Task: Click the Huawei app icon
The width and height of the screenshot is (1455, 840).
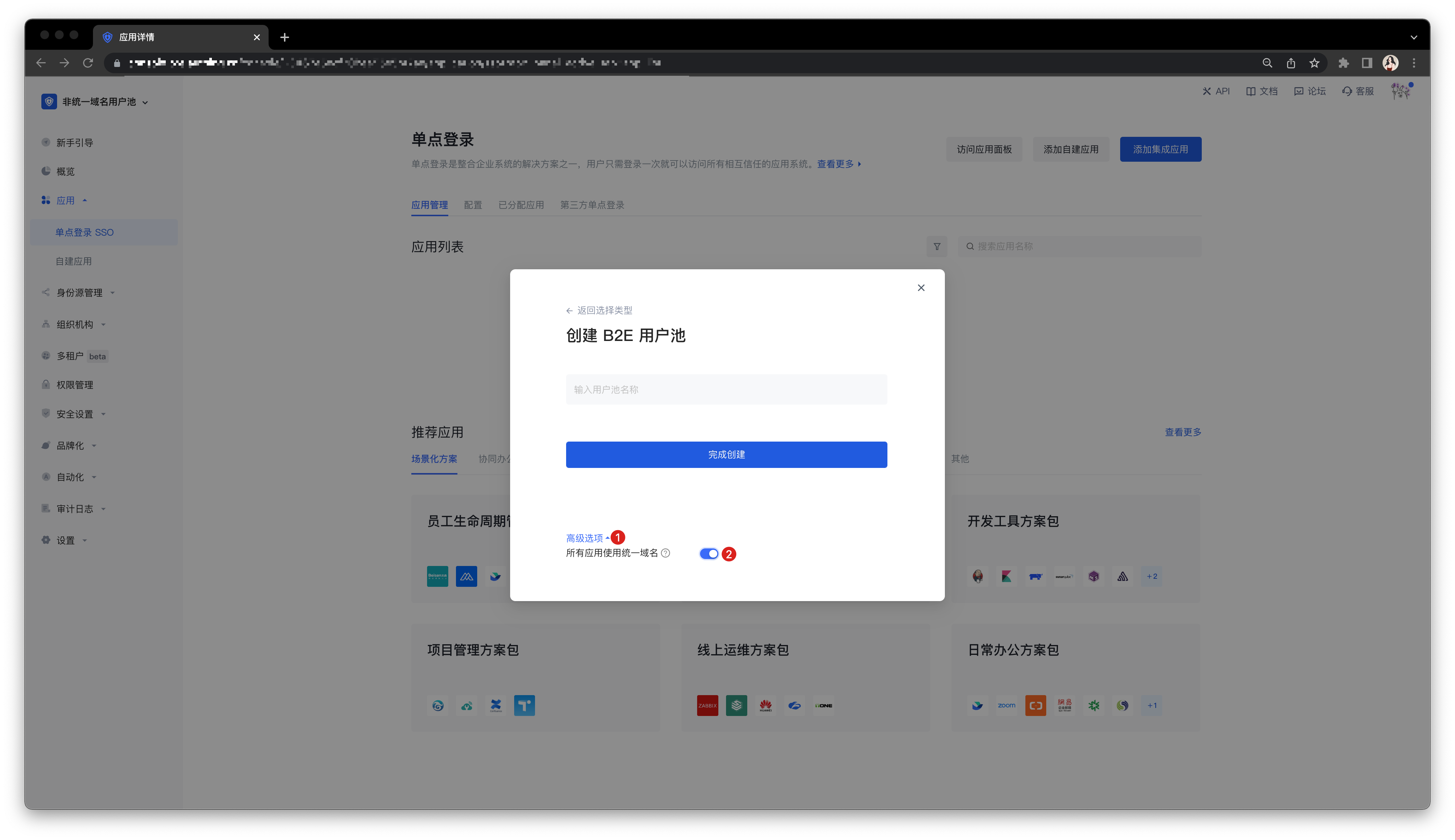Action: coord(765,705)
